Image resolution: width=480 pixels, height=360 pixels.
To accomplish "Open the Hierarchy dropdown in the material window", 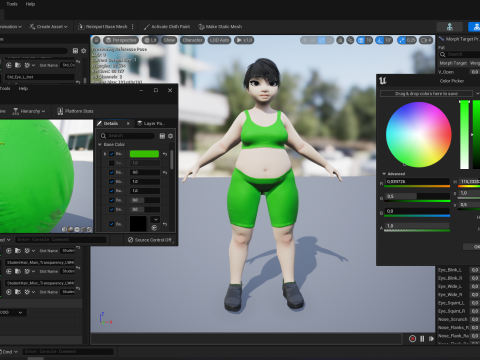I will [29, 111].
